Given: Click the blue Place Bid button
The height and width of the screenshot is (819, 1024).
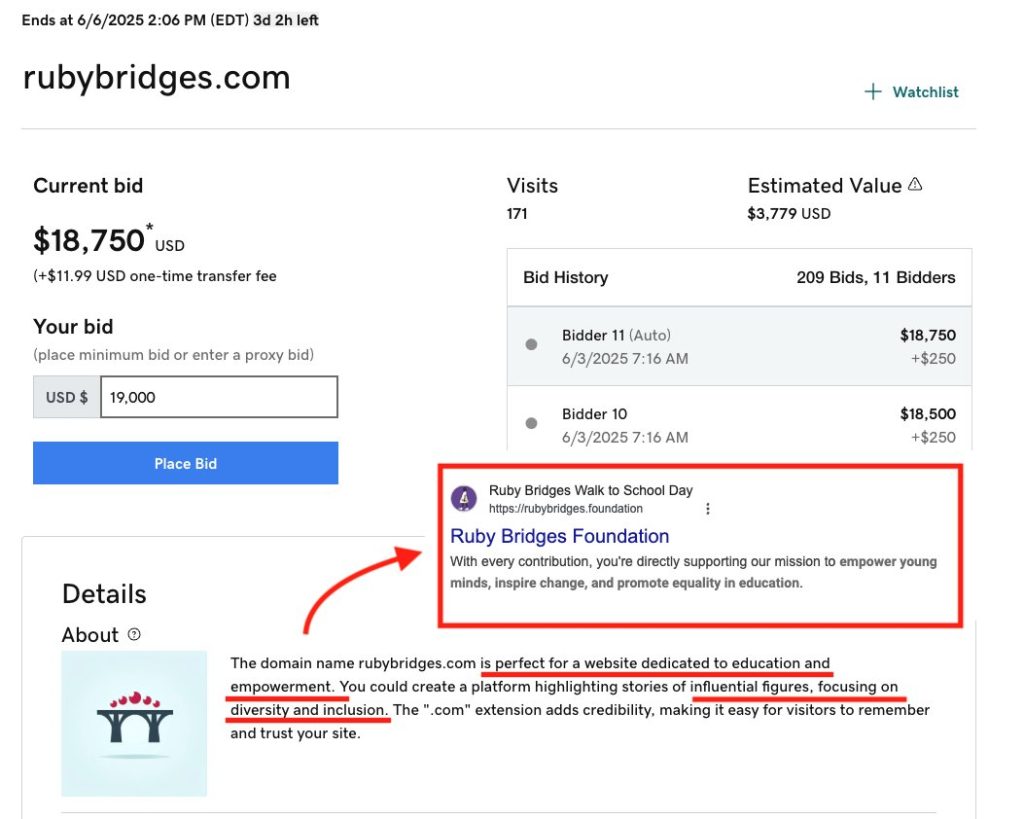Looking at the screenshot, I should point(185,463).
